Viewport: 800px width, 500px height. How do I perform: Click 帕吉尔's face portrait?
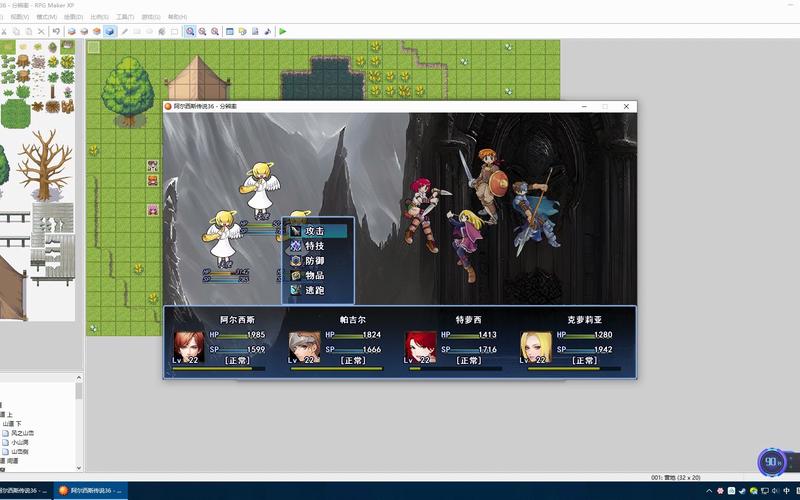click(305, 347)
